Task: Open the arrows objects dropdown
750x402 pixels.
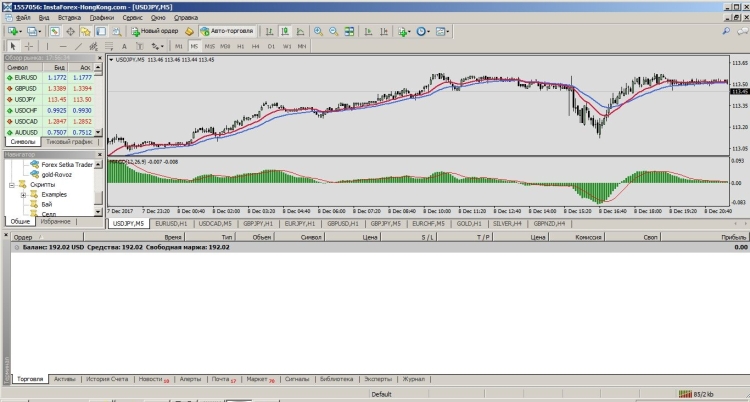Action: click(x=157, y=46)
